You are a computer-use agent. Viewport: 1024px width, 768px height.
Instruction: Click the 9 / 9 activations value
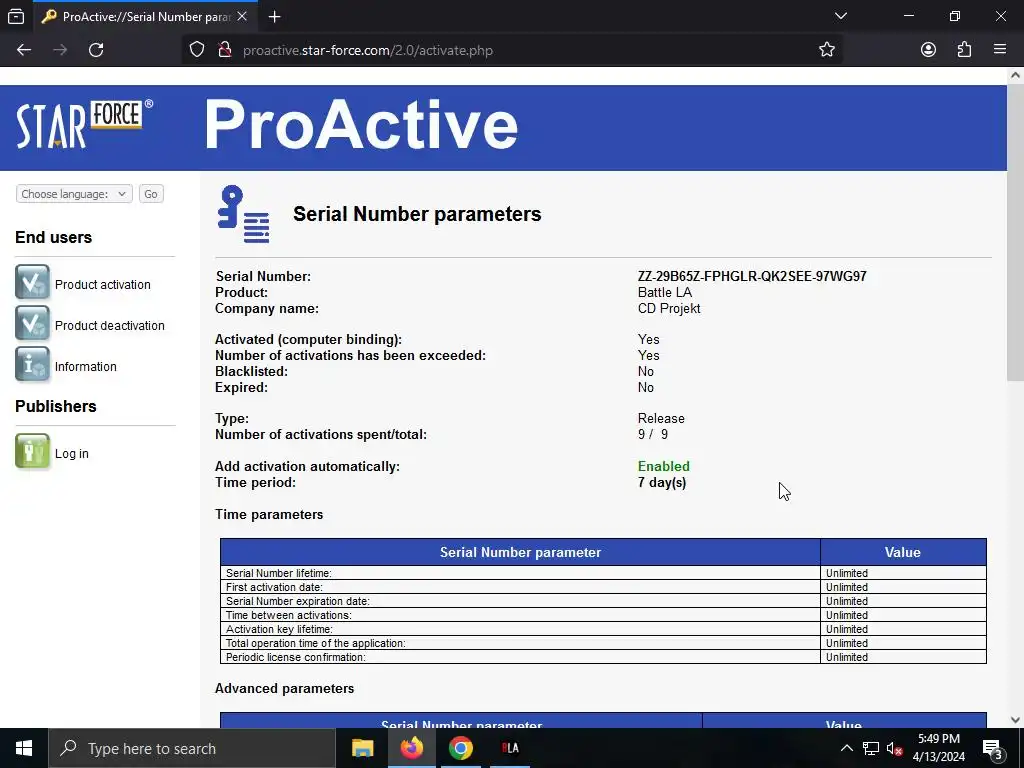(653, 434)
